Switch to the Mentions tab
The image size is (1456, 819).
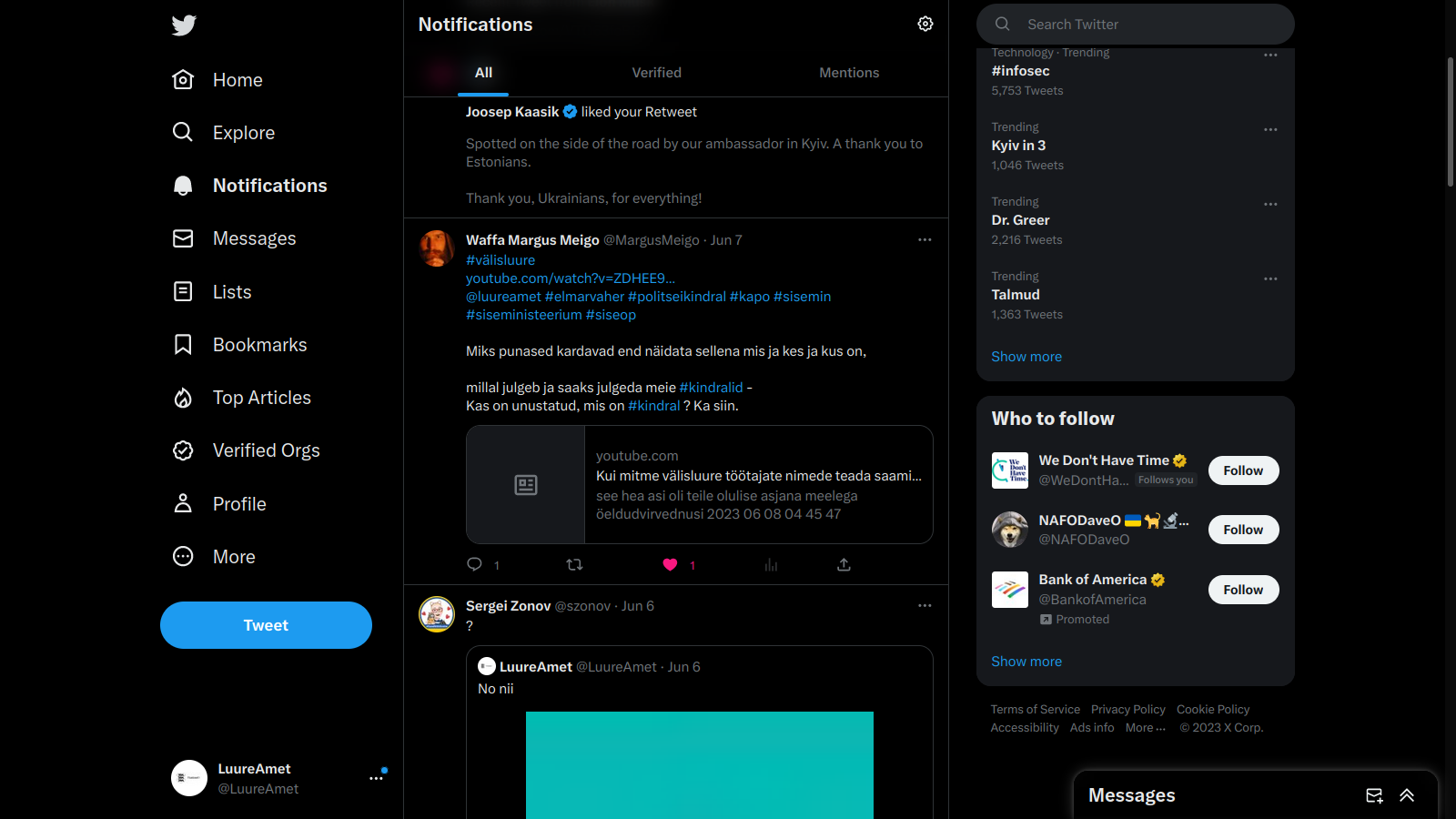[x=849, y=73]
